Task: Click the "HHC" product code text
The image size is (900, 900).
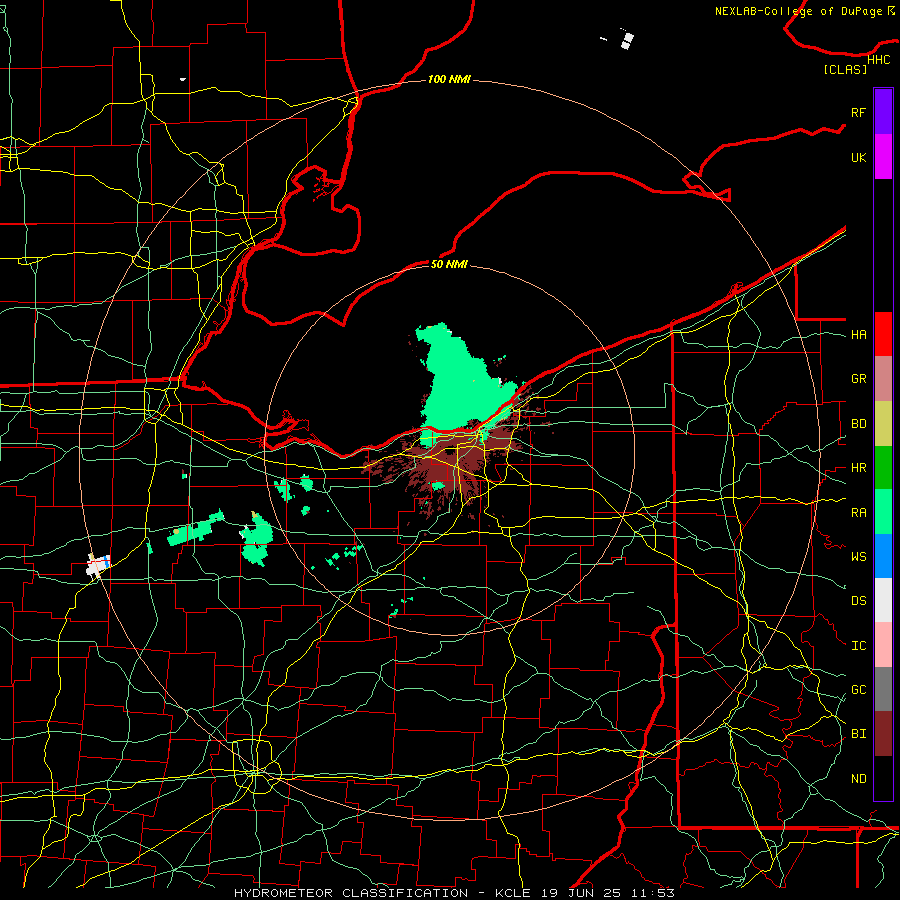Action: (x=878, y=60)
